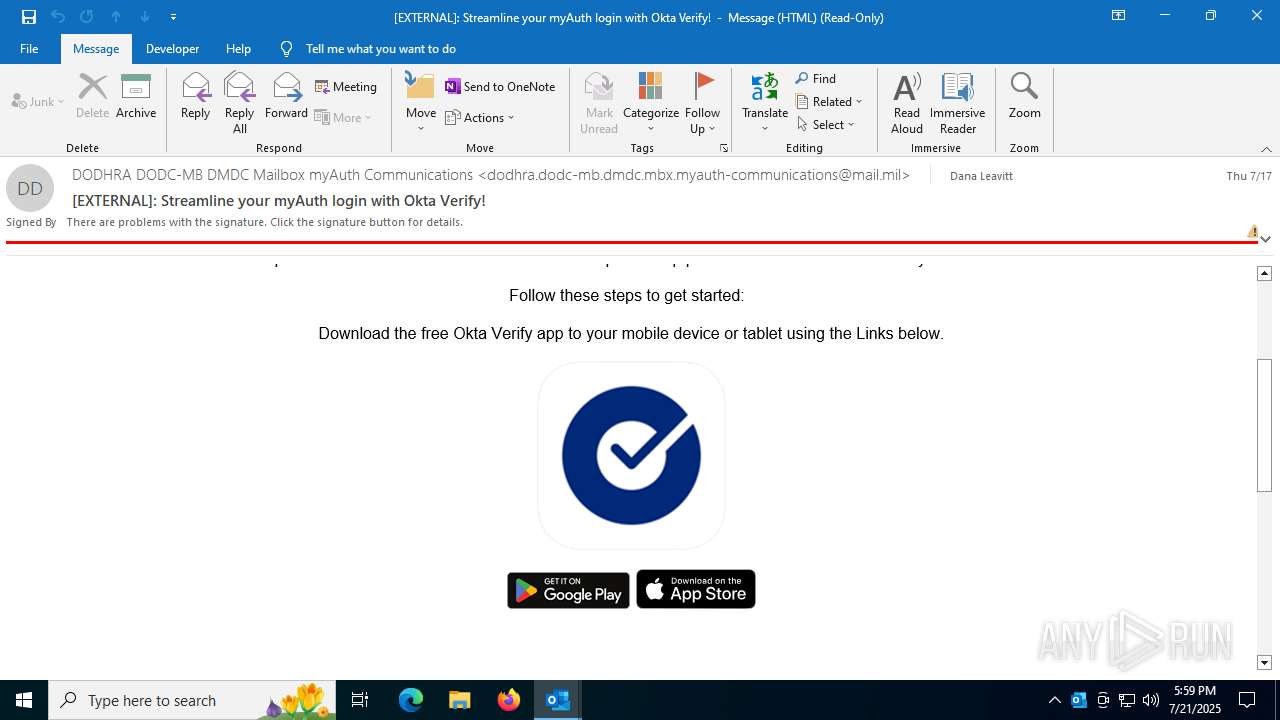The width and height of the screenshot is (1280, 720).
Task: Open the Follow Up flag menu
Action: click(703, 103)
